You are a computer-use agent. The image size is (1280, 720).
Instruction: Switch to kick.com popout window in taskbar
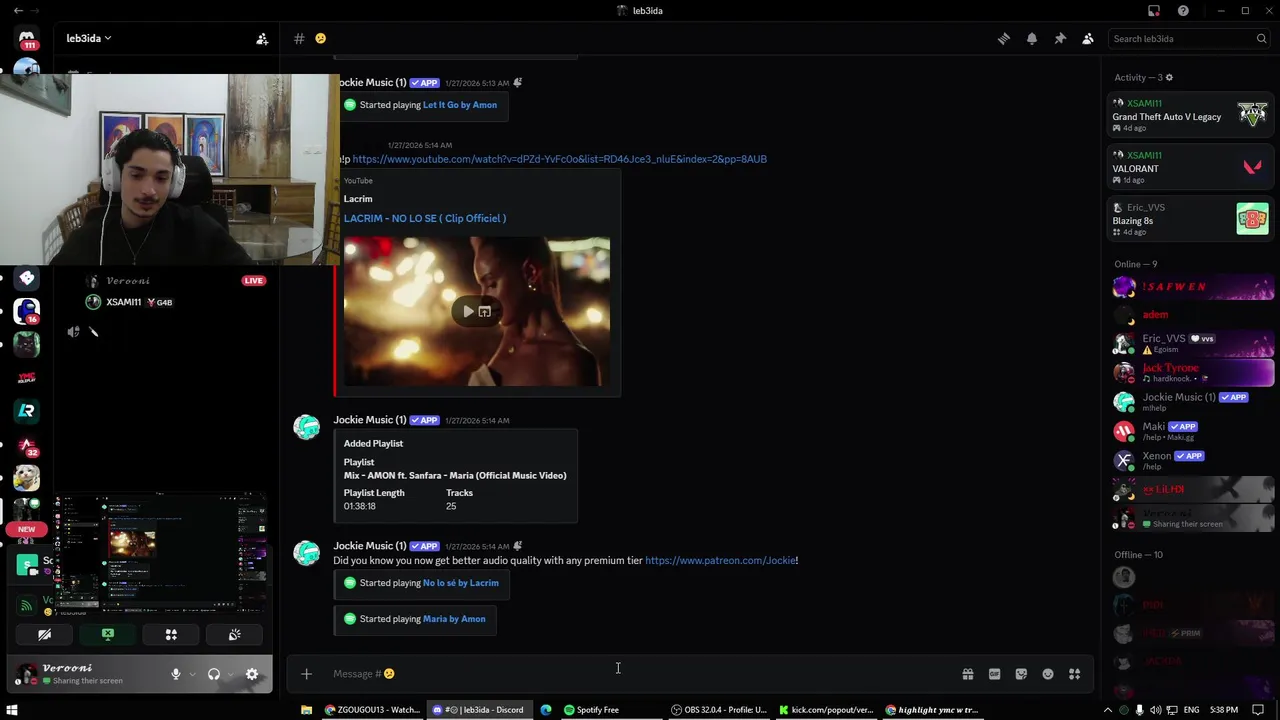pyautogui.click(x=826, y=710)
